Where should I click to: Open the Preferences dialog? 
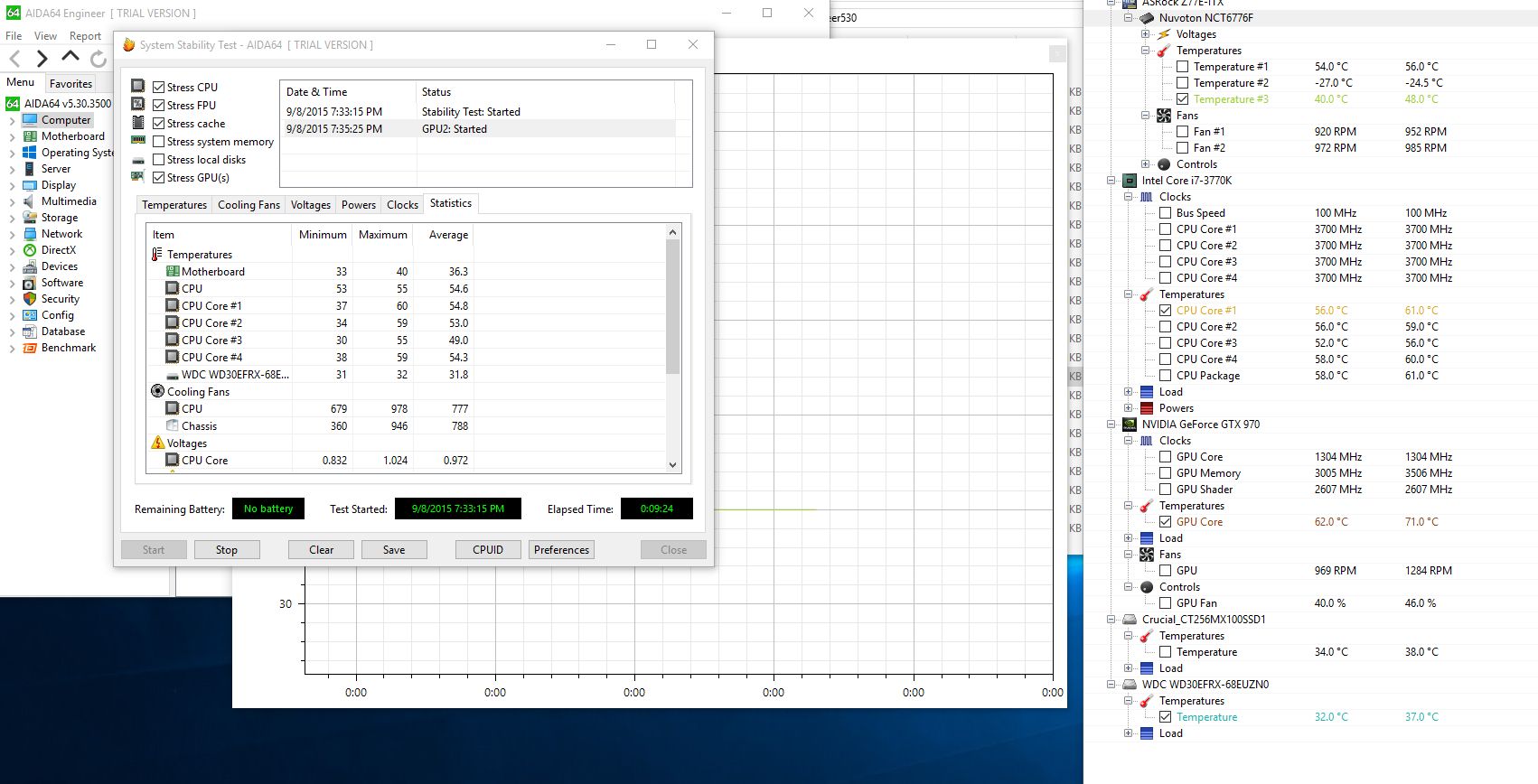[x=561, y=549]
